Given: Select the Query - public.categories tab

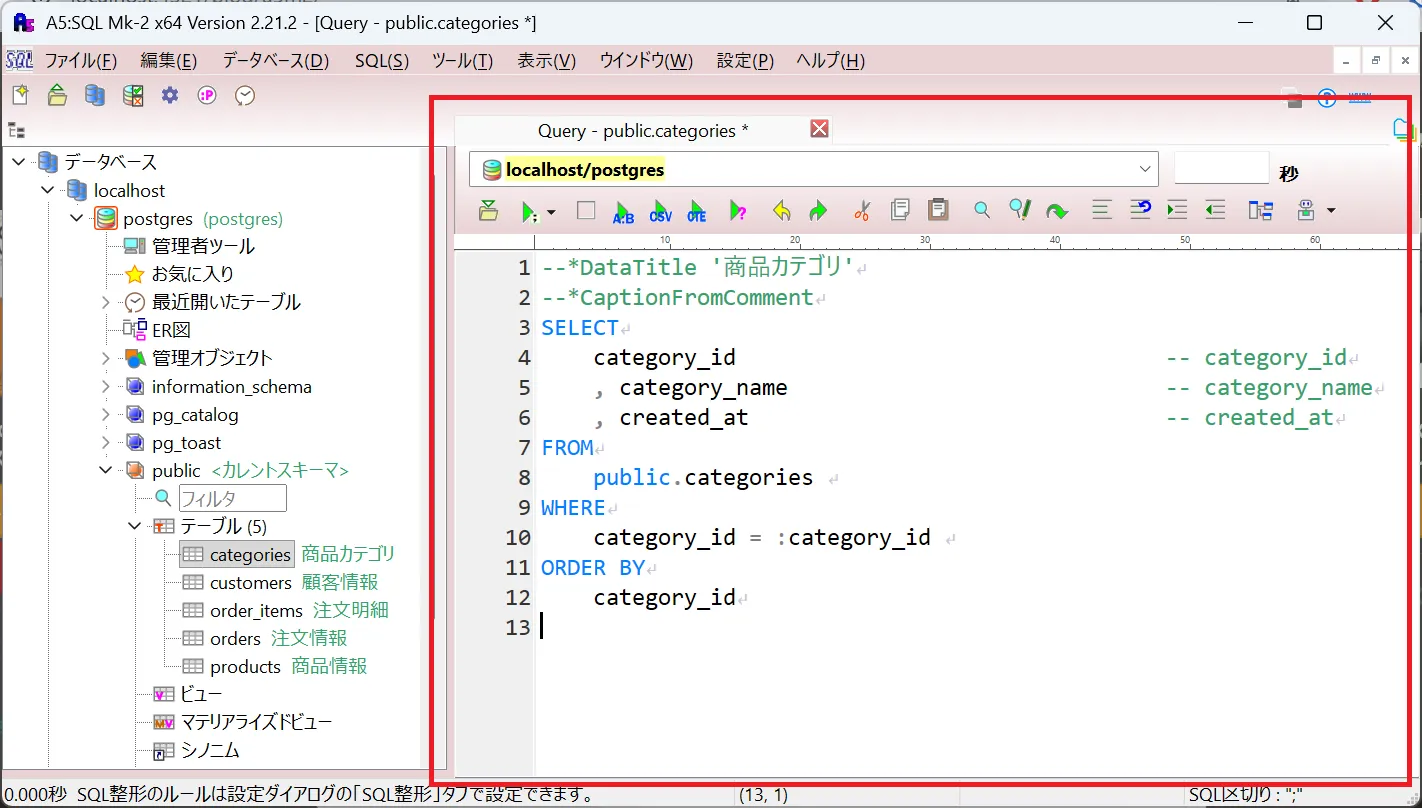Looking at the screenshot, I should pos(643,131).
